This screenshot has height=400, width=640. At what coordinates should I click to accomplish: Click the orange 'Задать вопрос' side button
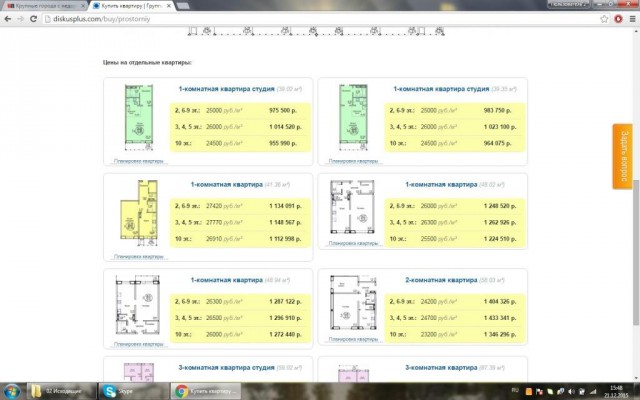pyautogui.click(x=622, y=156)
